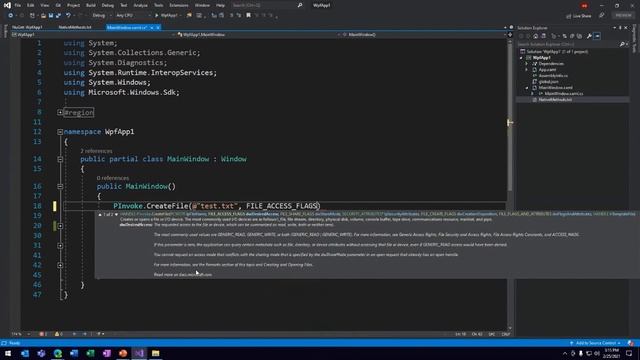Show previous overload in signature tooltip
This screenshot has height=360, width=640.
point(100,214)
